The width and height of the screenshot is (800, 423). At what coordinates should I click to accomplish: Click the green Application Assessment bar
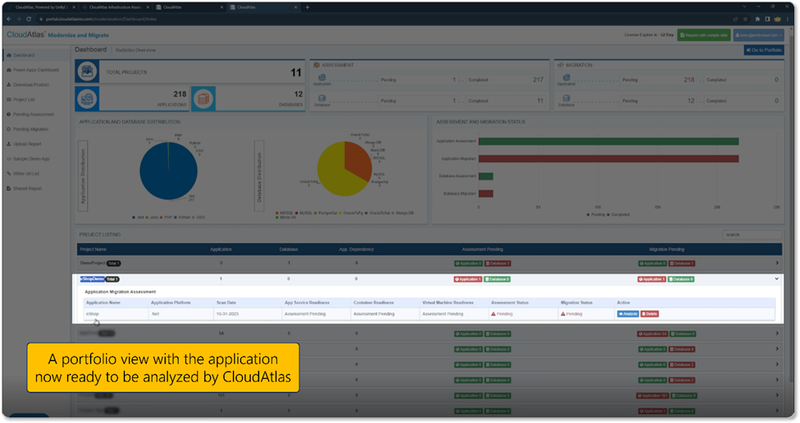coord(609,141)
